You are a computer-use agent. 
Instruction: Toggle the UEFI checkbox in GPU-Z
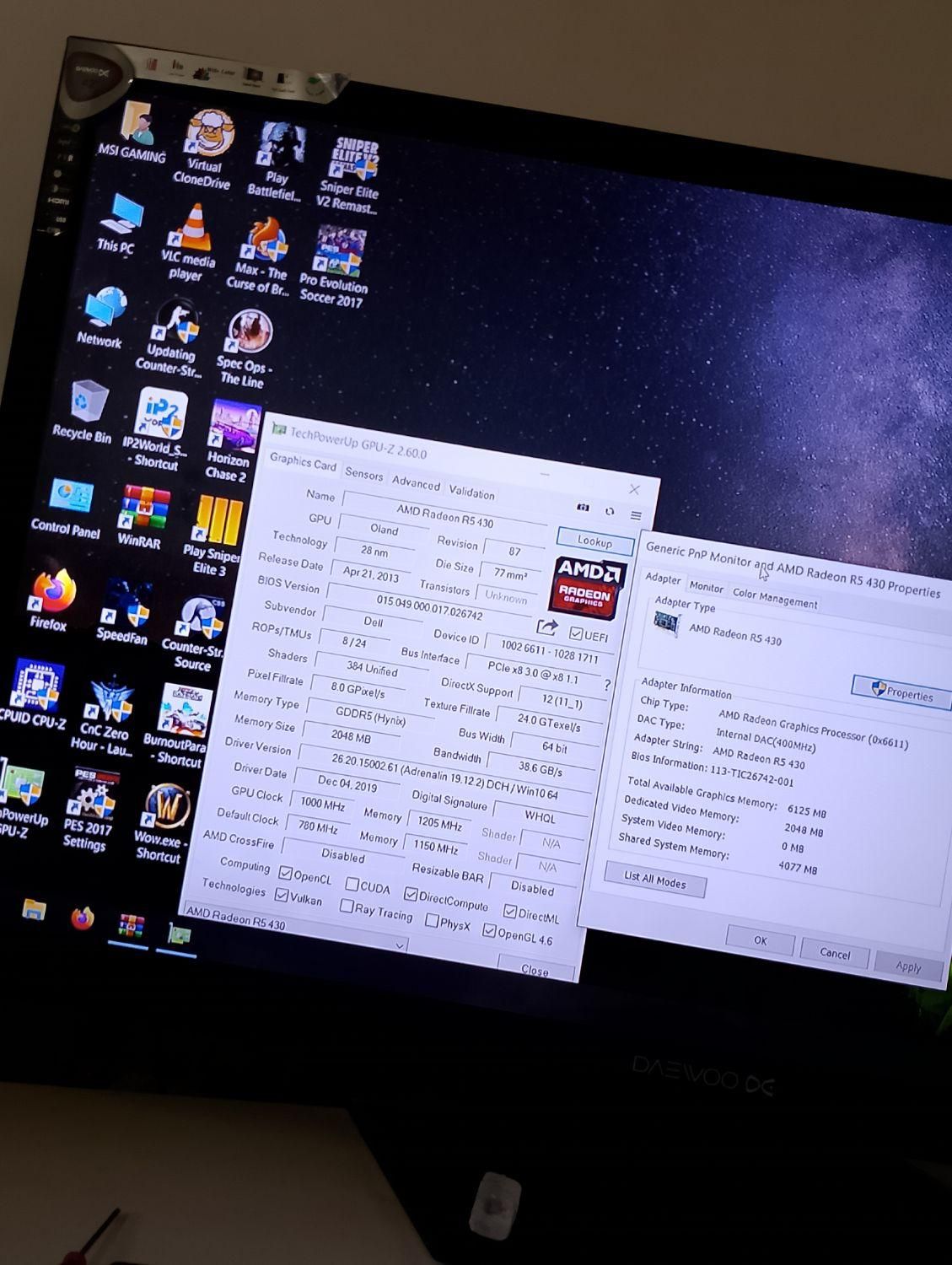coord(576,633)
